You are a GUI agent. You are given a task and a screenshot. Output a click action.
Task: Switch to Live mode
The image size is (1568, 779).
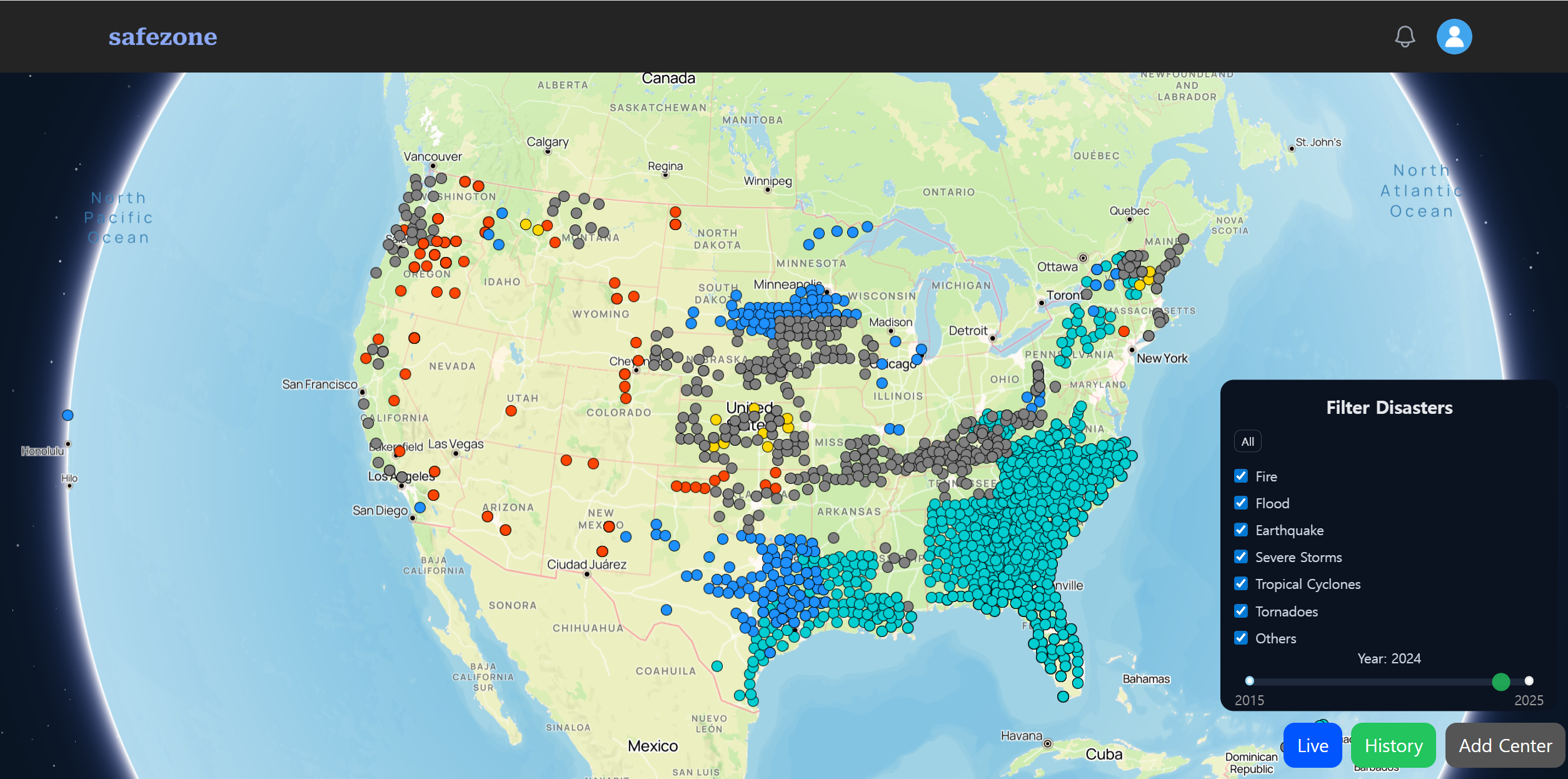tap(1312, 745)
